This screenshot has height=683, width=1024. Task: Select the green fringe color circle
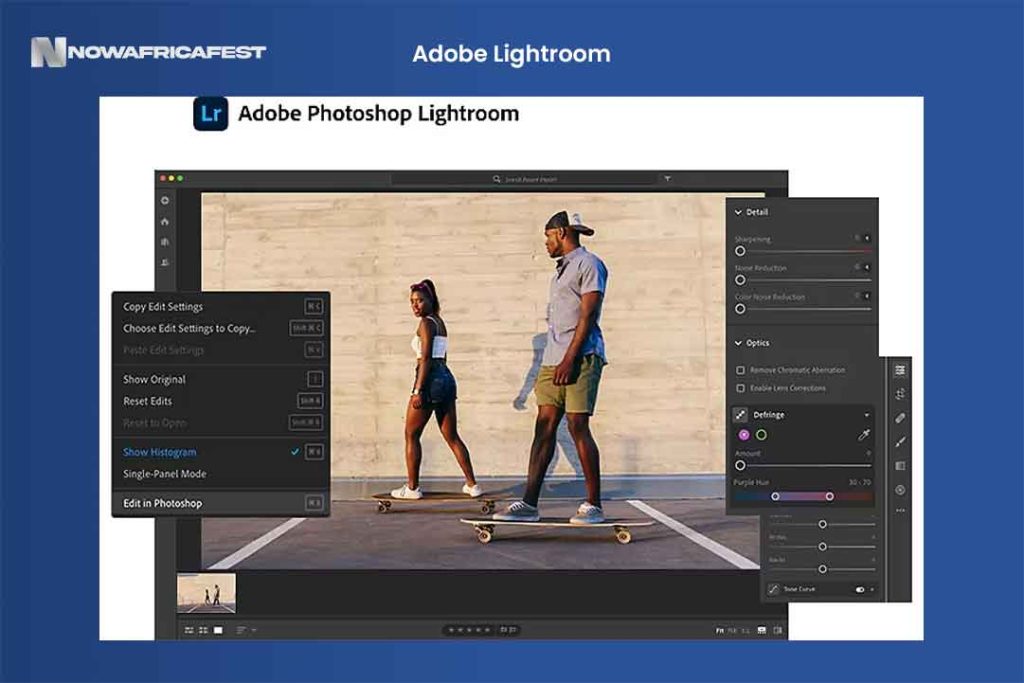(761, 435)
